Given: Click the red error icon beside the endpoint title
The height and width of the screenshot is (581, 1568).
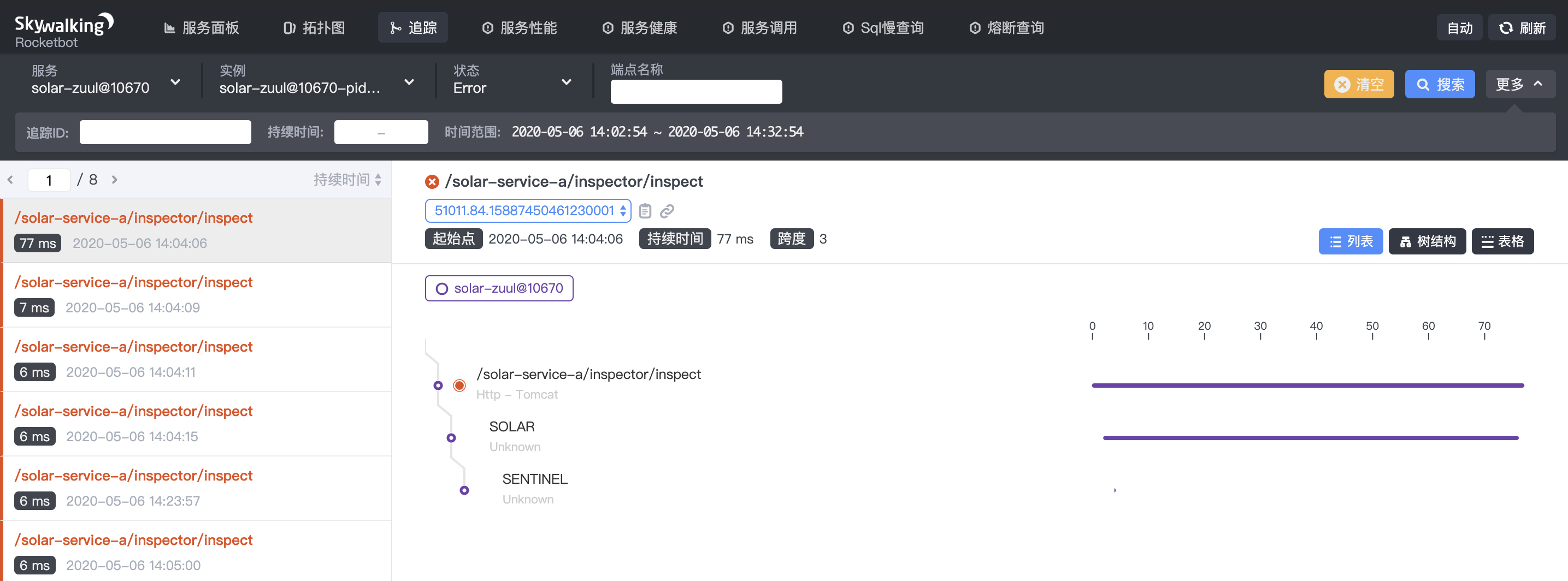Looking at the screenshot, I should pyautogui.click(x=432, y=181).
